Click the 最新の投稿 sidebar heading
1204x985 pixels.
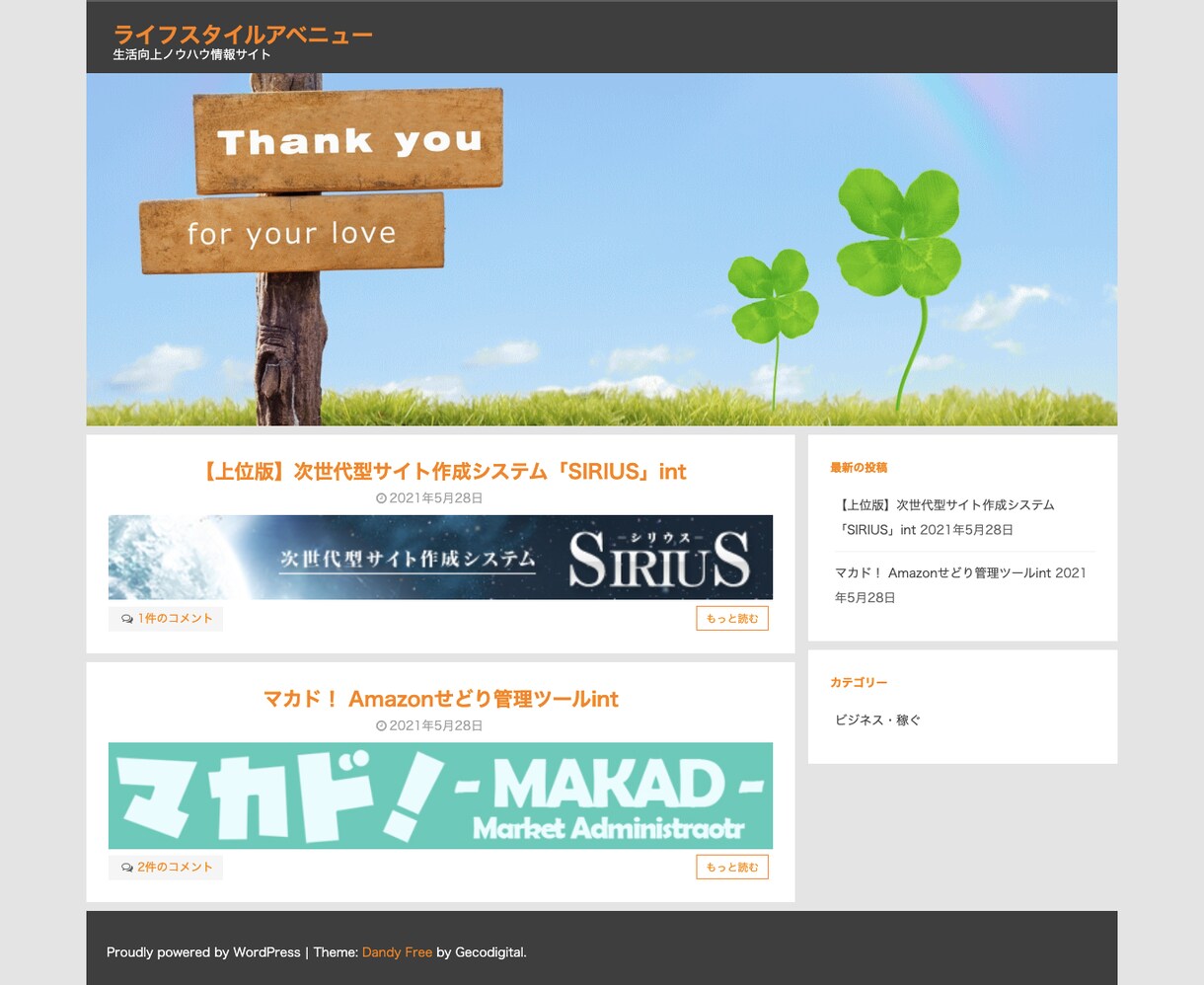pos(859,468)
